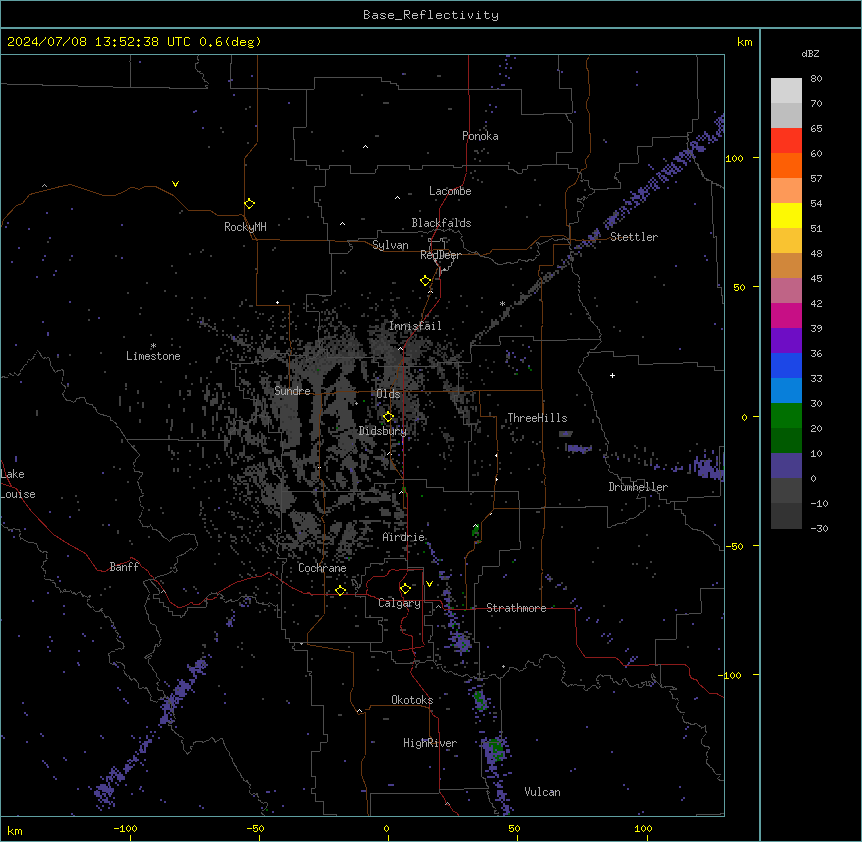The image size is (862, 842).
Task: Click the km unit label at bottom left
Action: click(15, 830)
